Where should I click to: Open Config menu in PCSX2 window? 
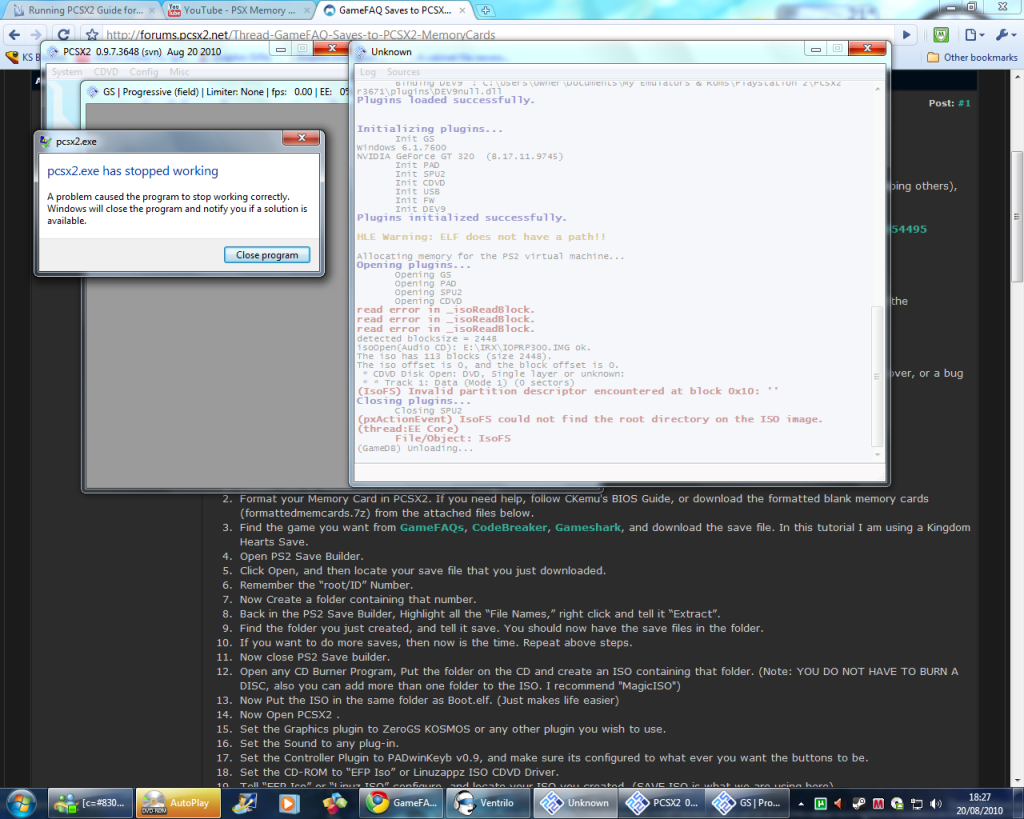(x=144, y=72)
